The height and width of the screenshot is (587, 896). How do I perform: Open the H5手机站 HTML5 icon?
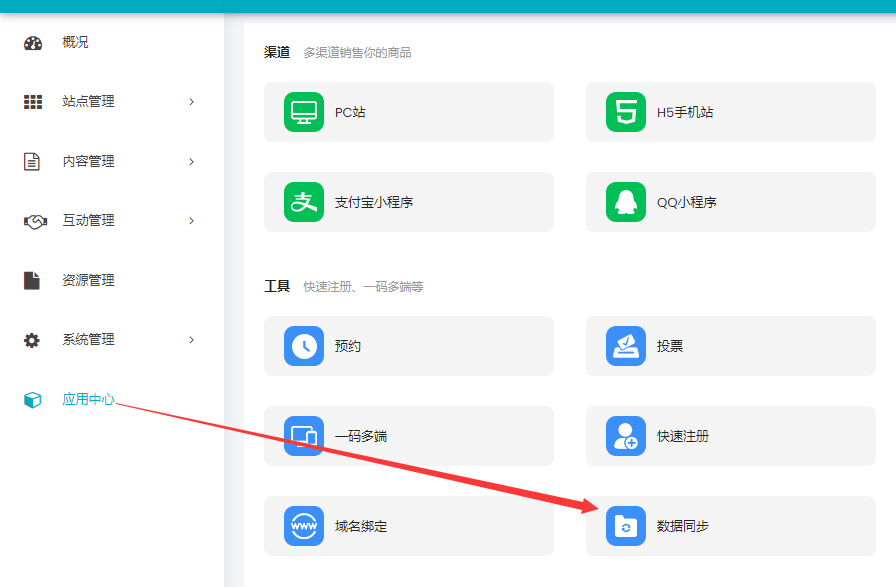(626, 112)
